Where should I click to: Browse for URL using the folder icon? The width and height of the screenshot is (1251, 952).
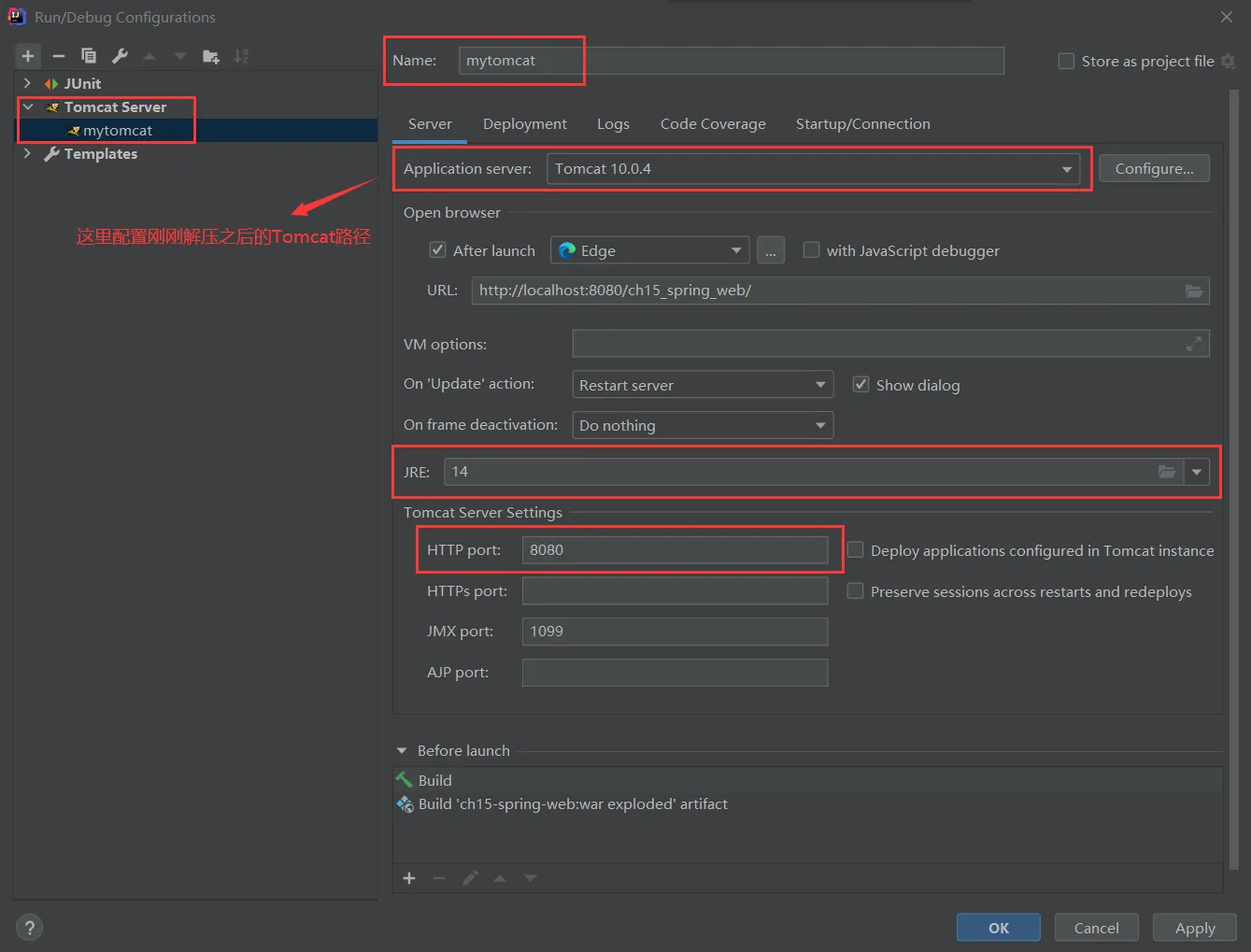pyautogui.click(x=1194, y=291)
